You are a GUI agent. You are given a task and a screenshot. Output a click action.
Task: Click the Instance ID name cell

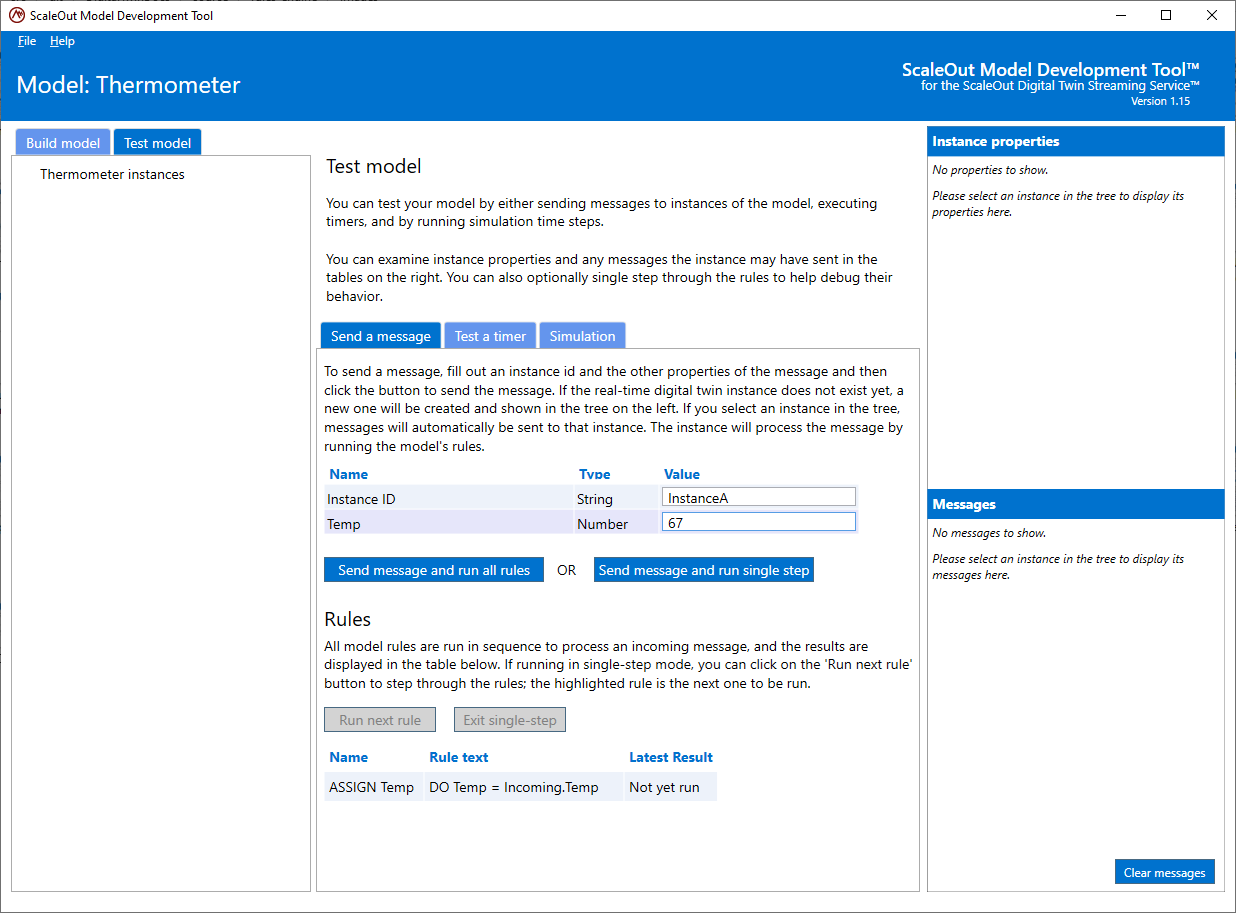(x=448, y=498)
